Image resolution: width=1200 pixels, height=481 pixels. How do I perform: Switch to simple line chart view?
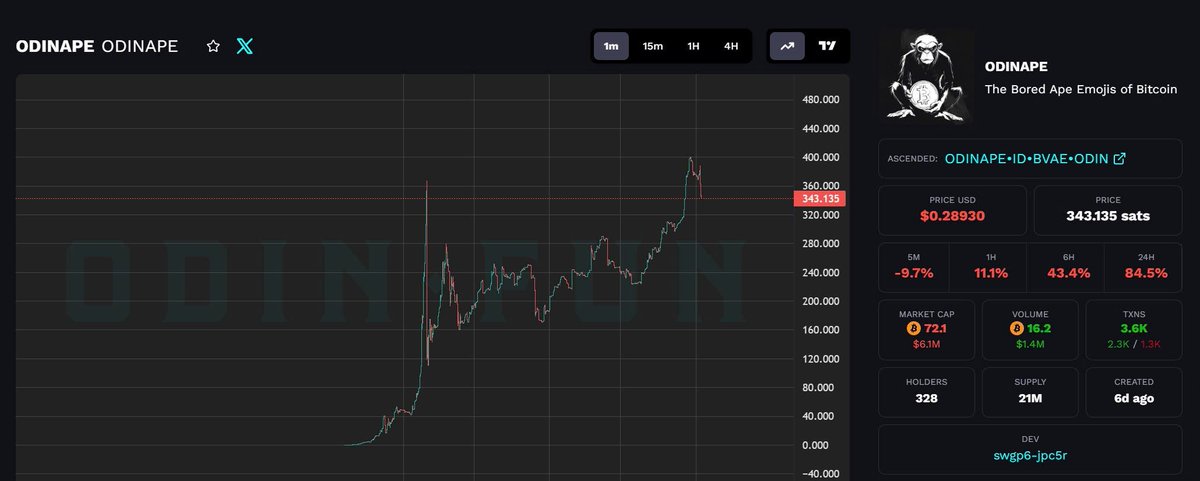click(x=787, y=46)
